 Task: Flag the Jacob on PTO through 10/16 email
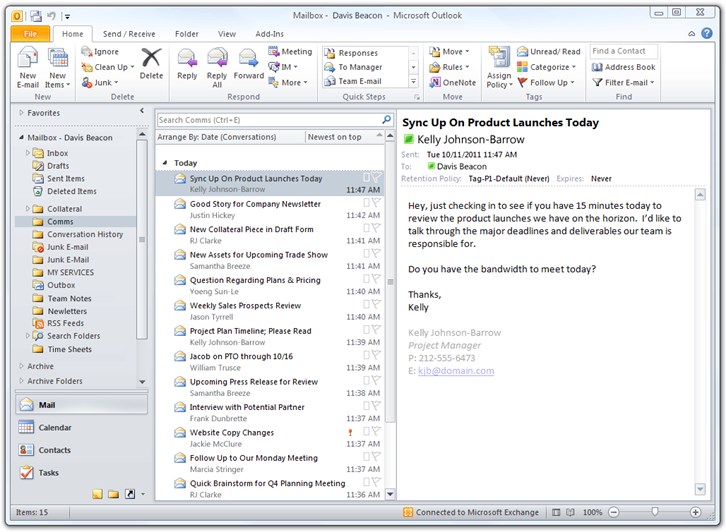tap(376, 355)
